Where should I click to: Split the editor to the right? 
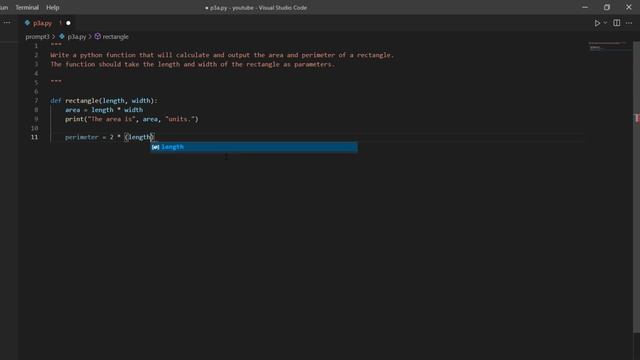point(617,23)
